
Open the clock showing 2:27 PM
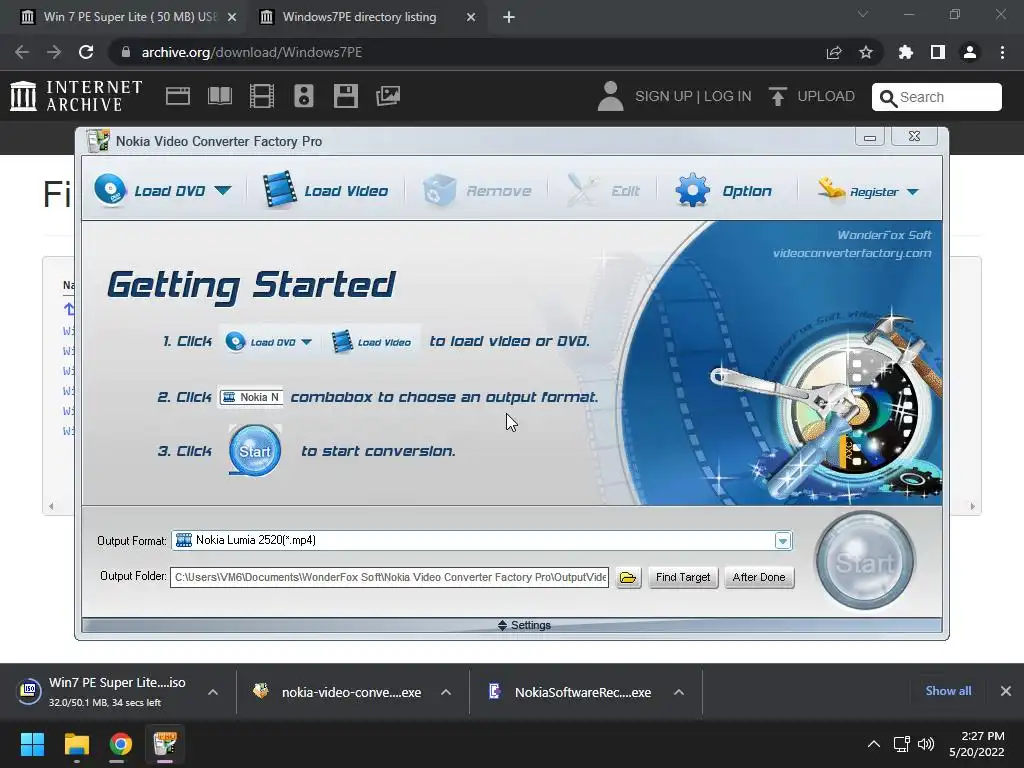pos(976,744)
